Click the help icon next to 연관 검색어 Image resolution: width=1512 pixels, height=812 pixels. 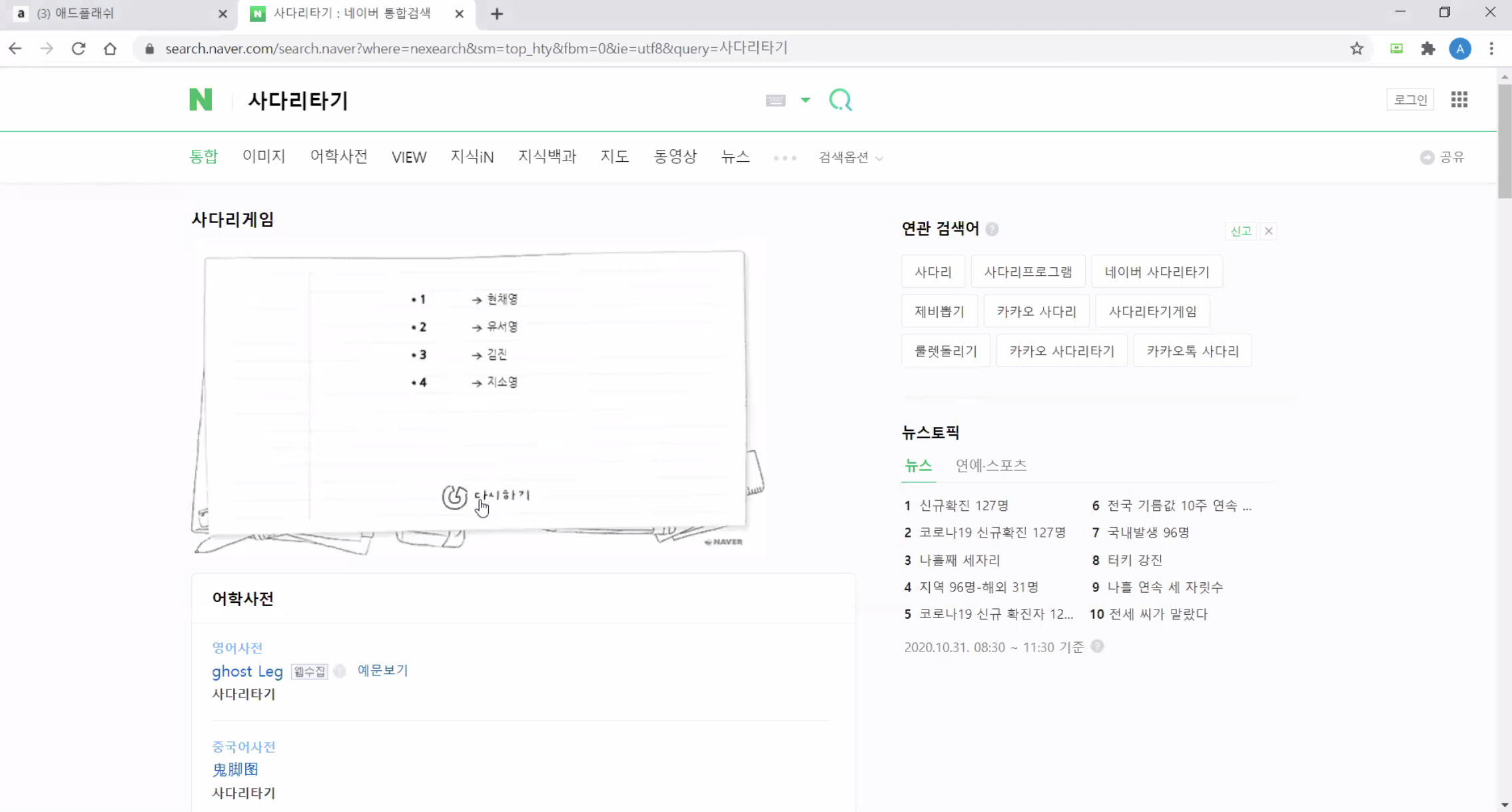tap(992, 229)
